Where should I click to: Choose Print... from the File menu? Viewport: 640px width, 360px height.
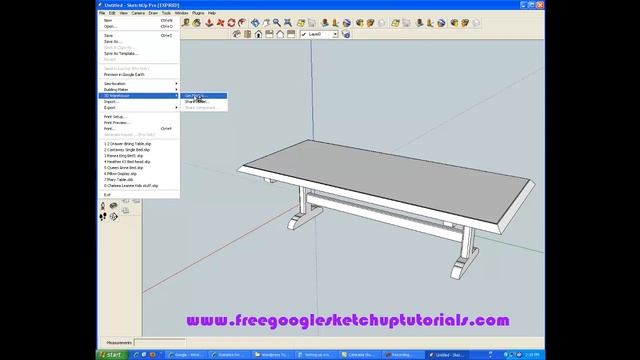point(139,129)
